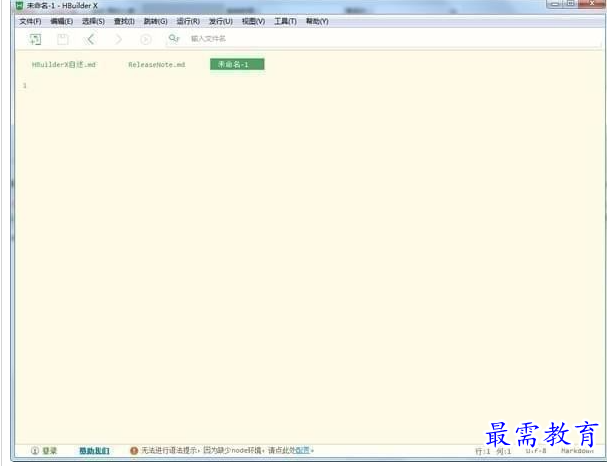The image size is (607, 466).
Task: Click the Markdown language mode indicator
Action: coord(577,451)
